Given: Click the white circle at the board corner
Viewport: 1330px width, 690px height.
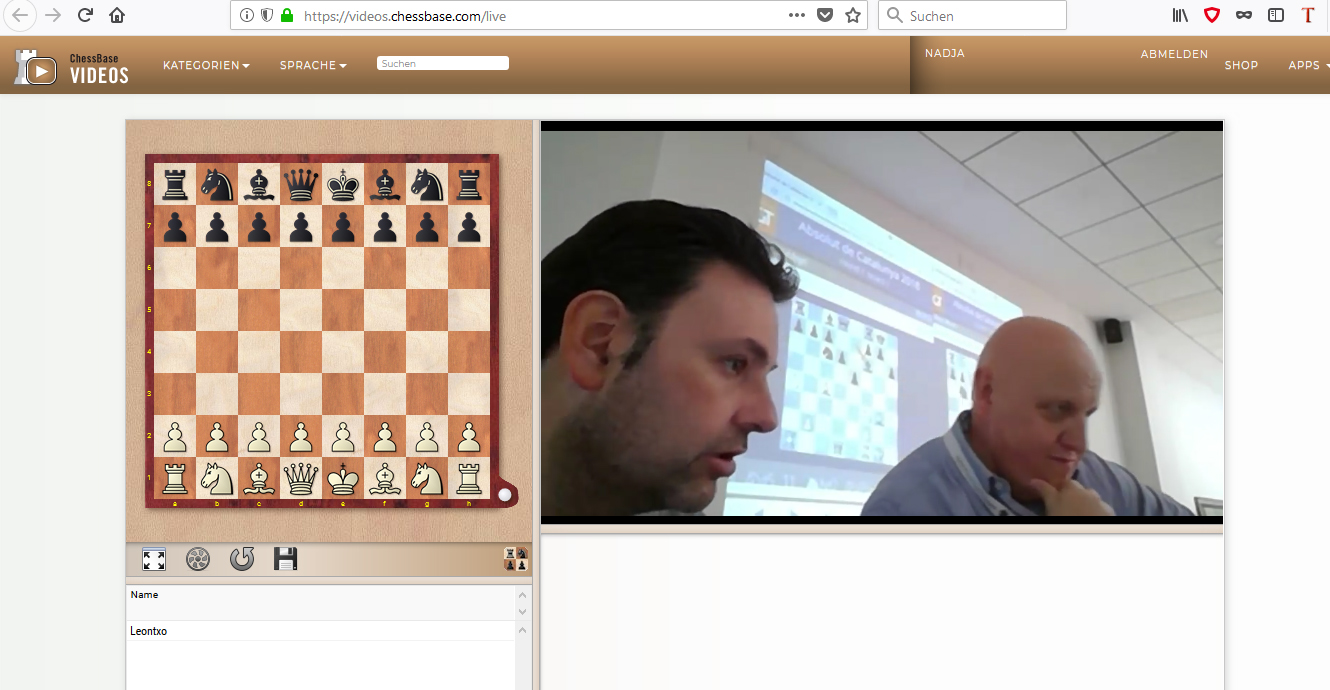Looking at the screenshot, I should (505, 493).
